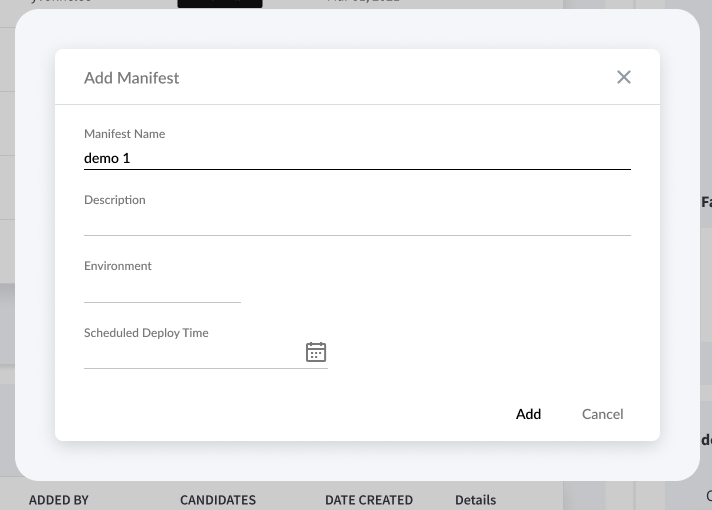The image size is (712, 510).
Task: Click the Manifest Name label
Action: (125, 134)
